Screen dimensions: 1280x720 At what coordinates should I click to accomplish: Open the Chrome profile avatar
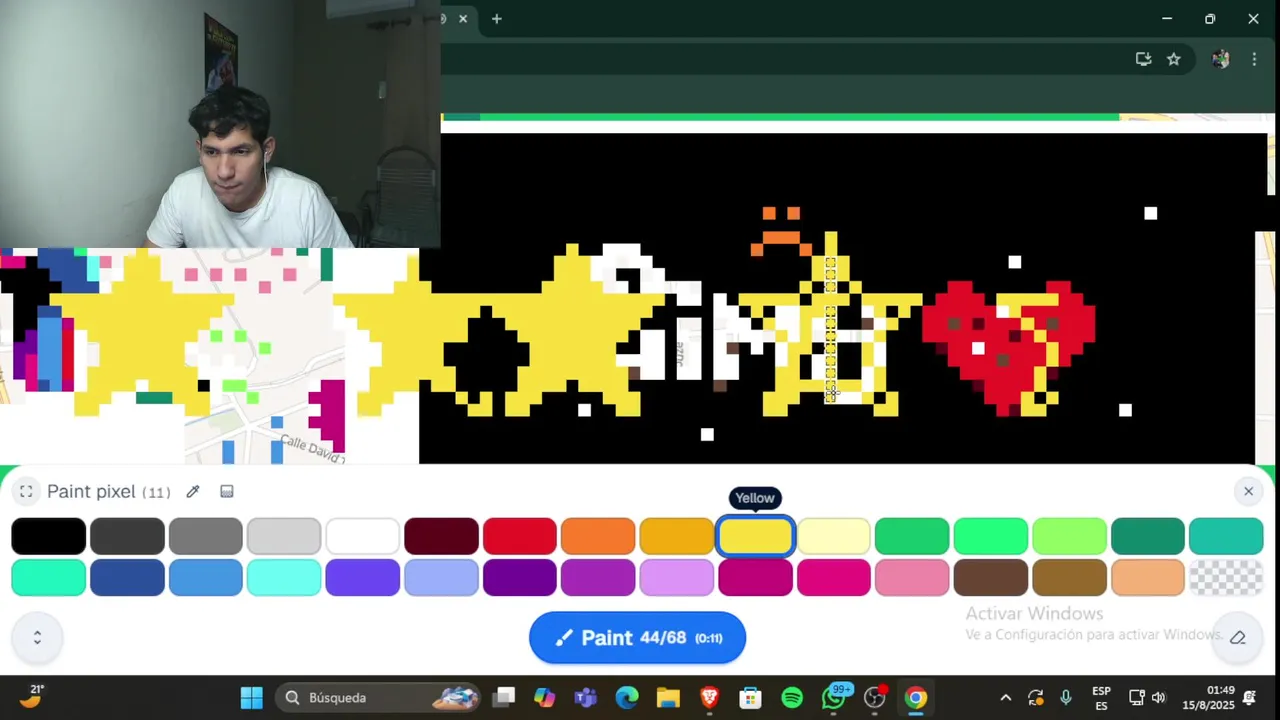click(x=1220, y=59)
